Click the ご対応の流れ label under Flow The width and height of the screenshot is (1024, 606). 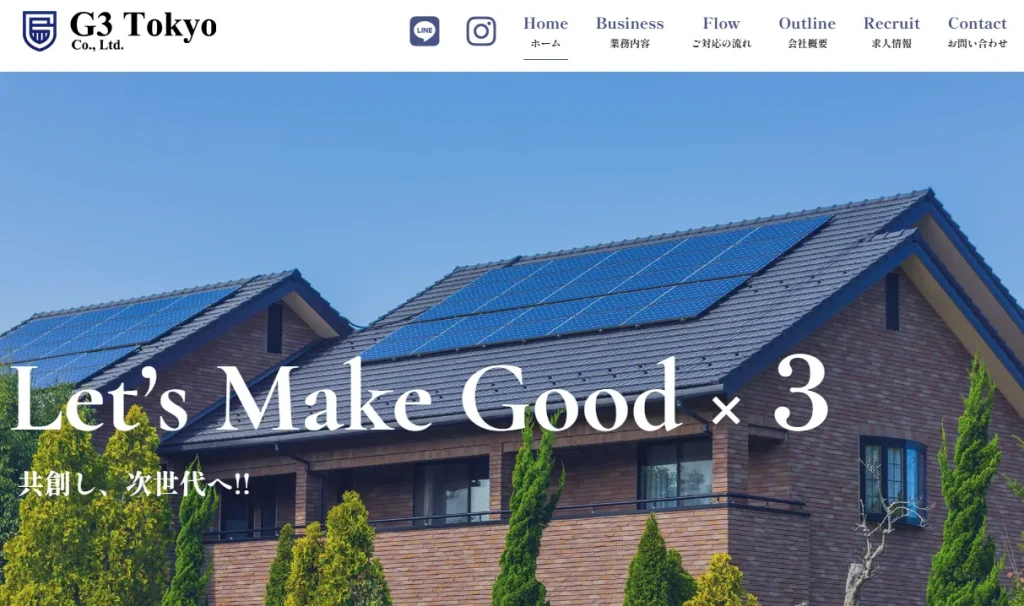(721, 44)
